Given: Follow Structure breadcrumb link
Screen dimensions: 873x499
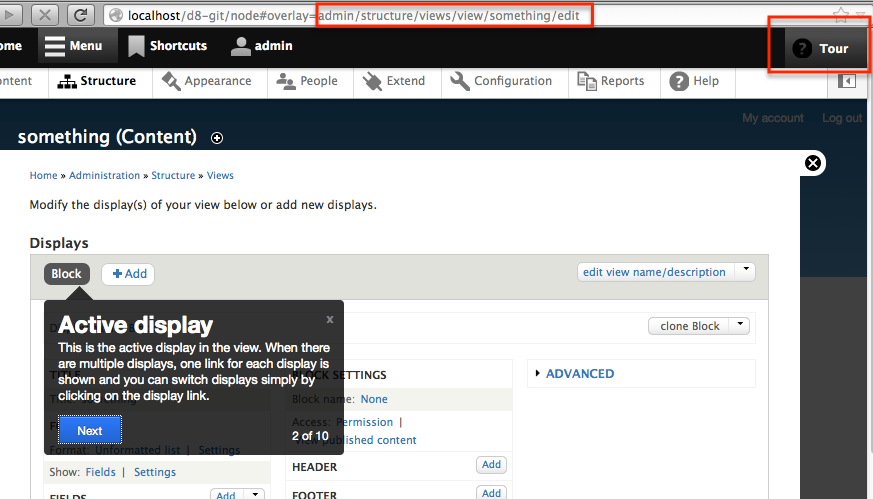Looking at the screenshot, I should [x=173, y=175].
